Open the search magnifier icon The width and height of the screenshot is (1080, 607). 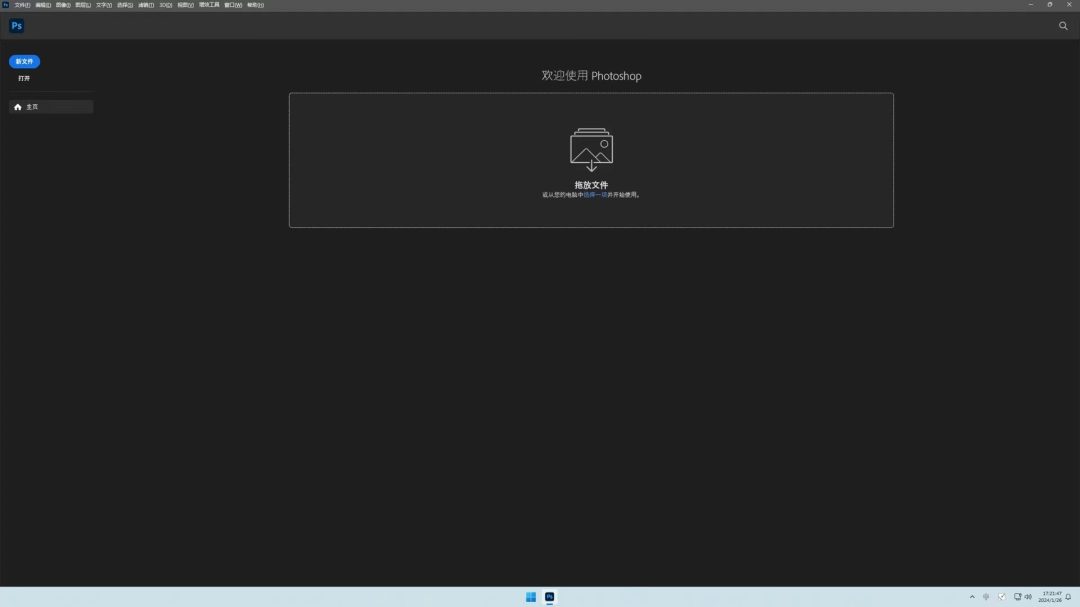pyautogui.click(x=1063, y=25)
